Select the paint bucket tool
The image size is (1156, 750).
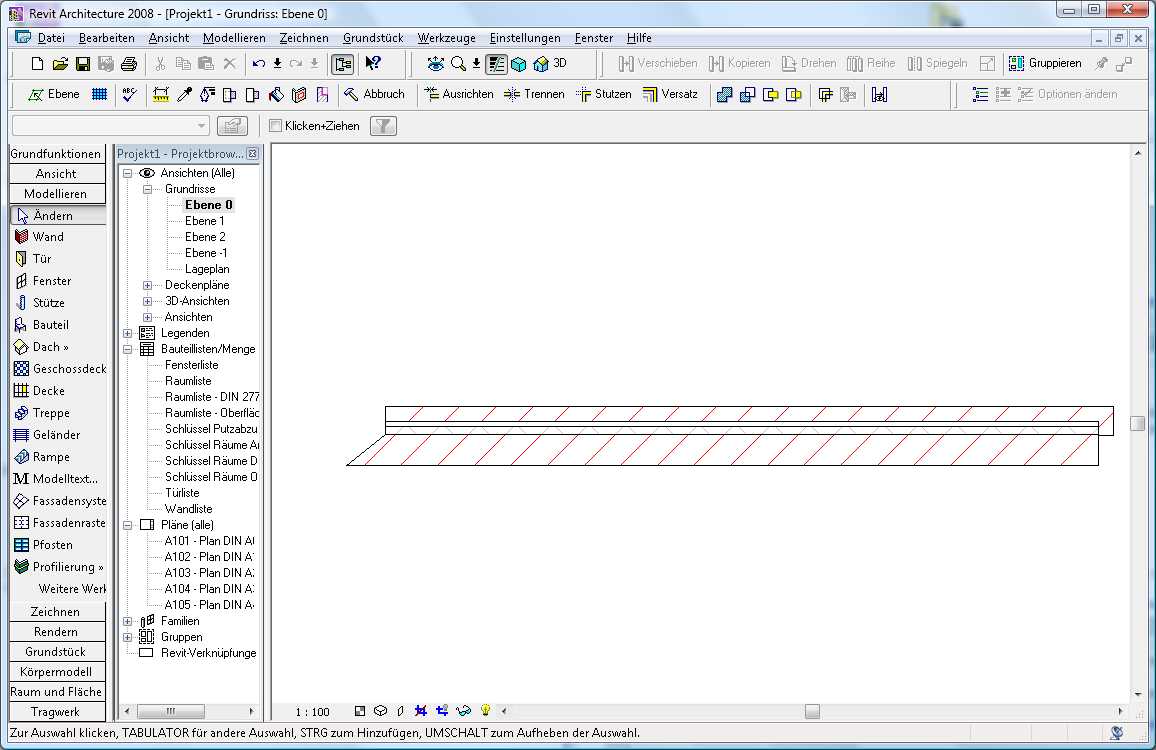coord(276,94)
